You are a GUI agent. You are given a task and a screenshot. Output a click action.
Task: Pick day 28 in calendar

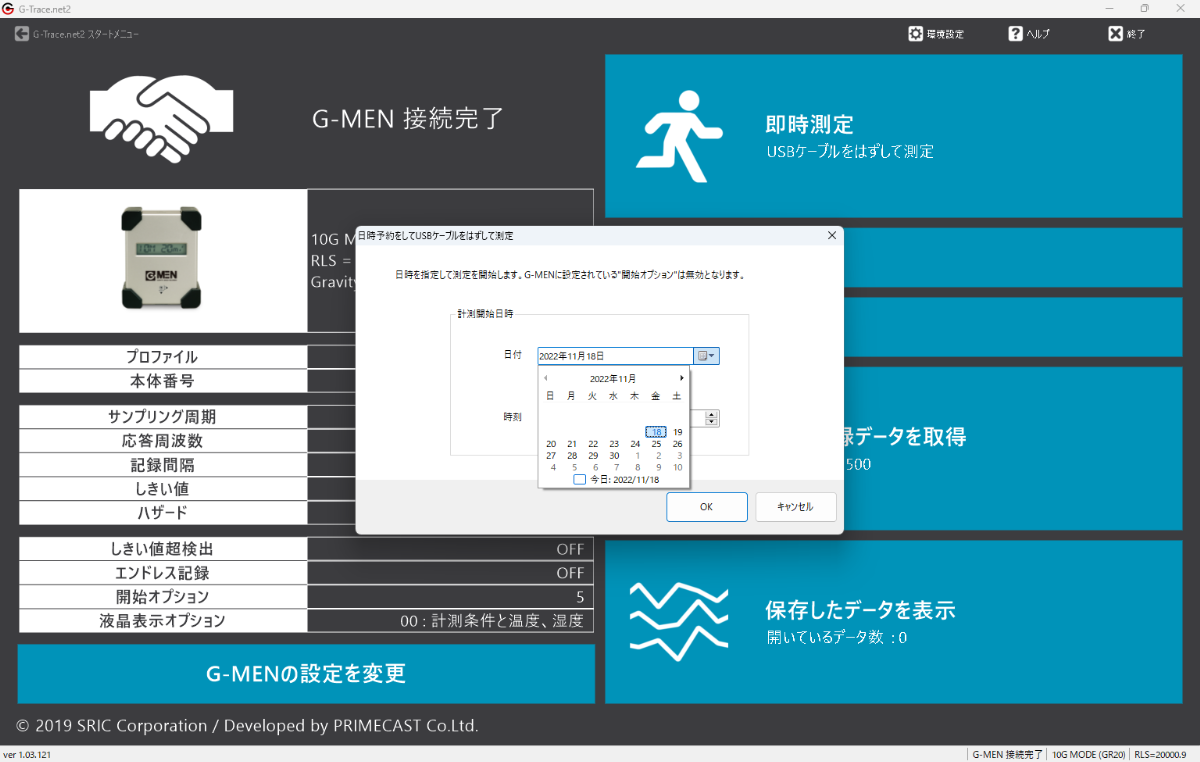point(572,455)
